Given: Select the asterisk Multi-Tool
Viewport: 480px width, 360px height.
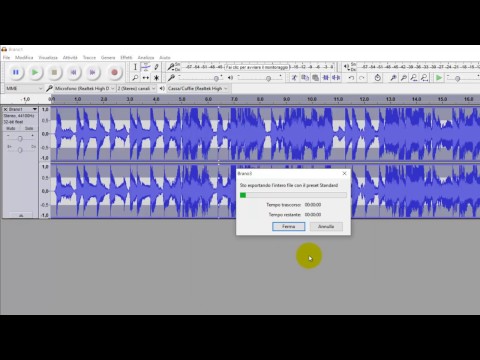Looking at the screenshot, I should [156, 78].
